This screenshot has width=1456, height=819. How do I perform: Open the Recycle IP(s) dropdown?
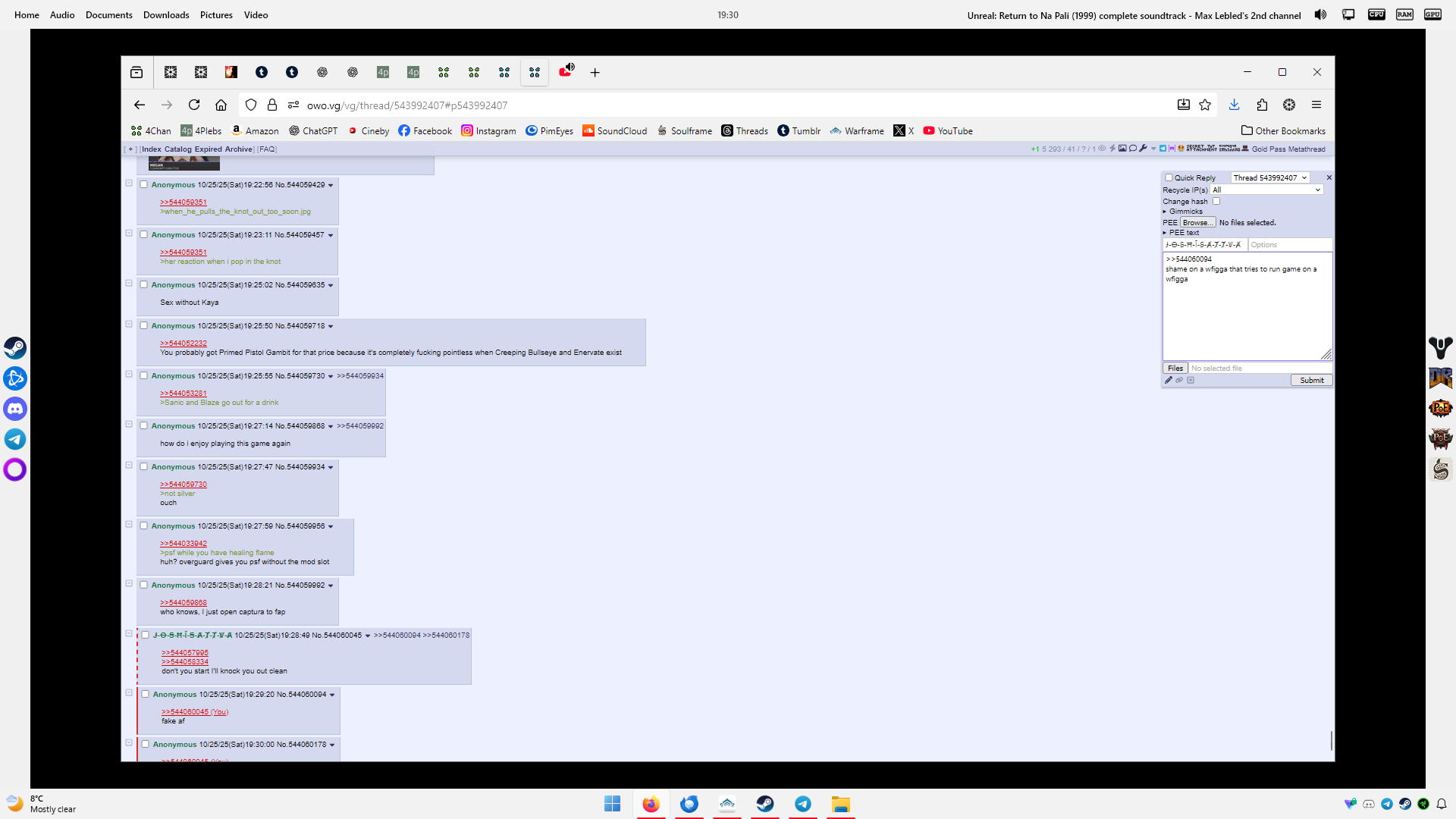click(1266, 190)
